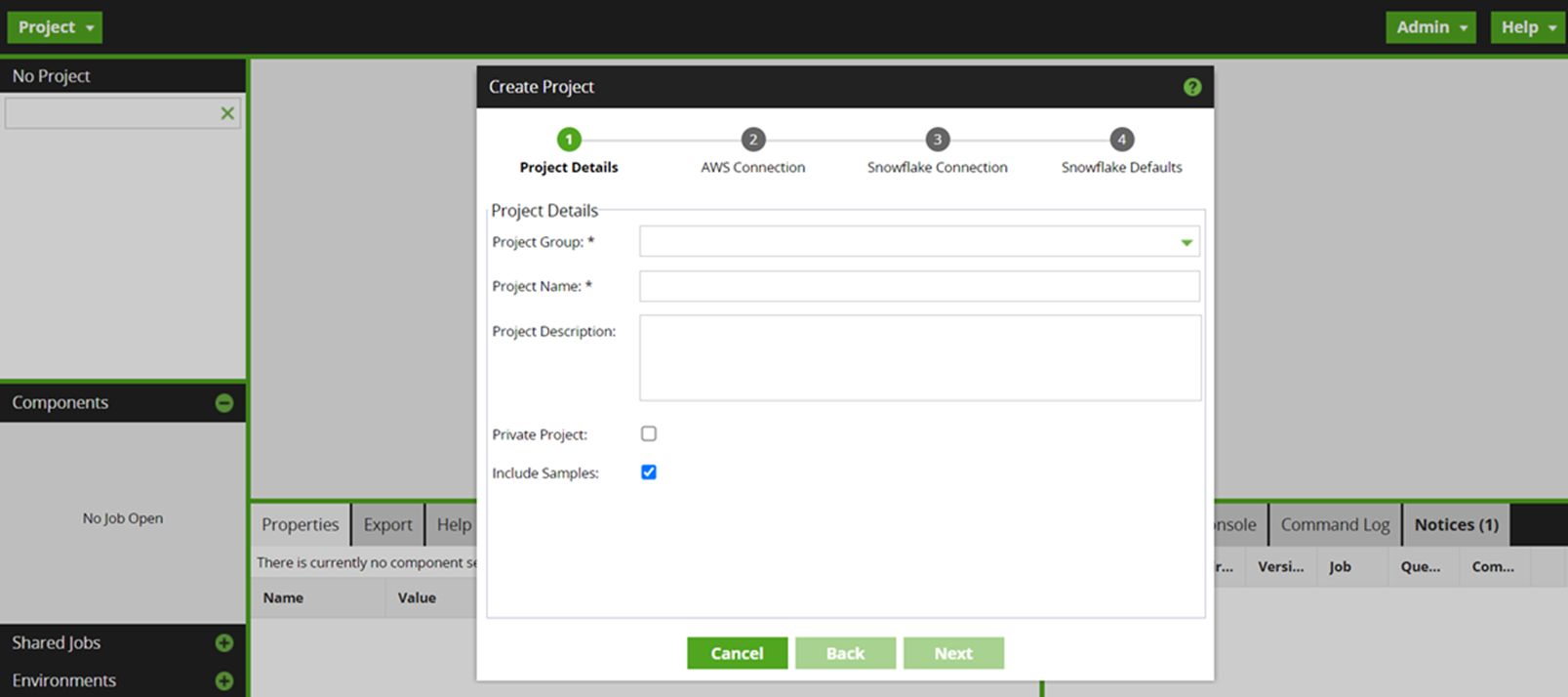
Task: Open the Project Group dropdown arrow
Action: pyautogui.click(x=1186, y=242)
